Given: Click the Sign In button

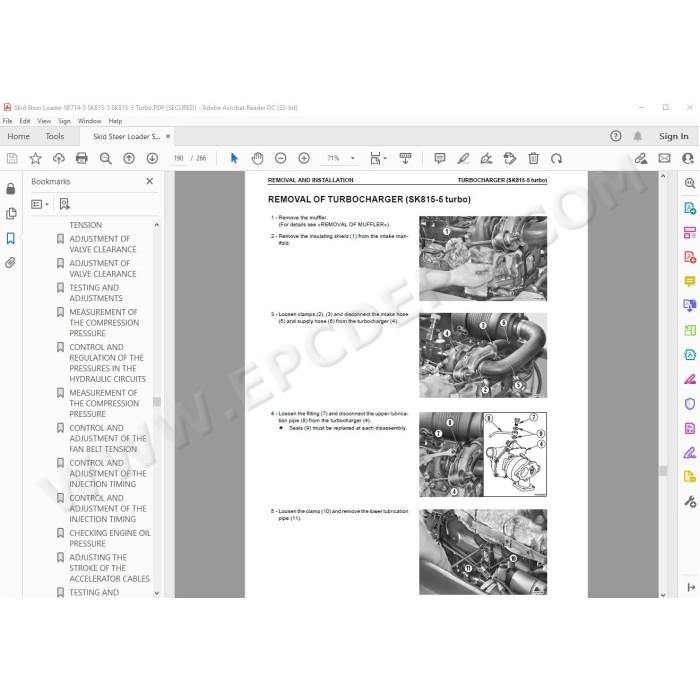Looking at the screenshot, I should pos(673,136).
